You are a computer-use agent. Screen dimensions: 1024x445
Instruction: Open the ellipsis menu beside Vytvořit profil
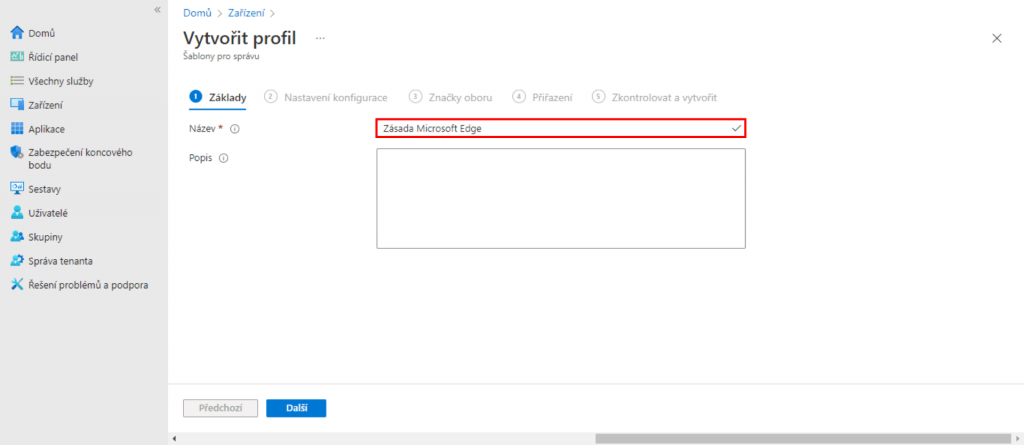321,37
